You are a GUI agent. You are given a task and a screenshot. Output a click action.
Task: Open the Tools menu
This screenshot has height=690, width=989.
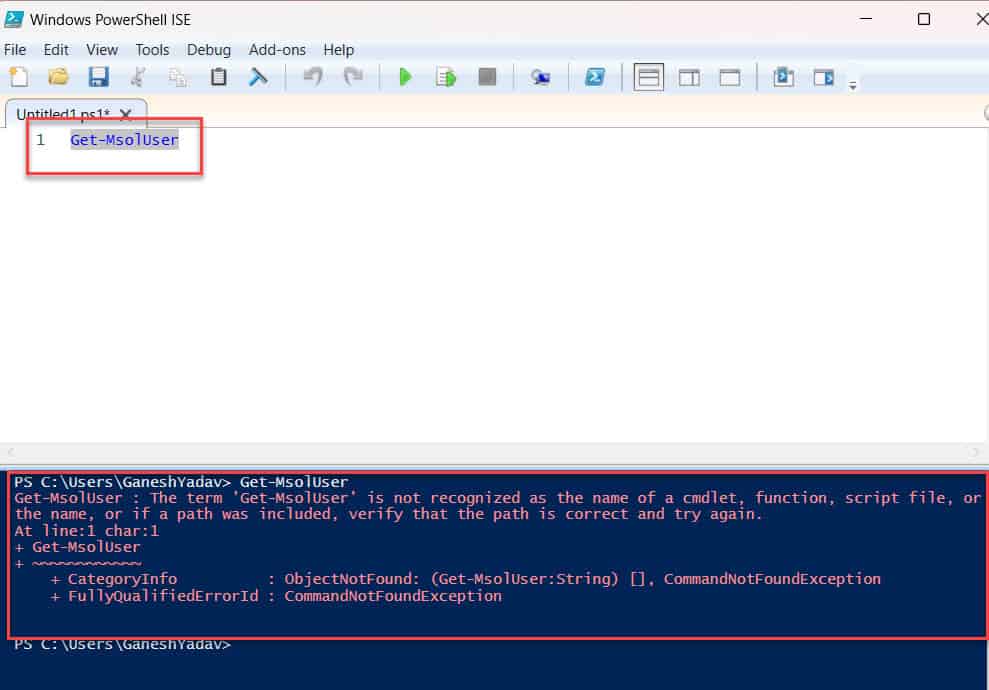[152, 50]
